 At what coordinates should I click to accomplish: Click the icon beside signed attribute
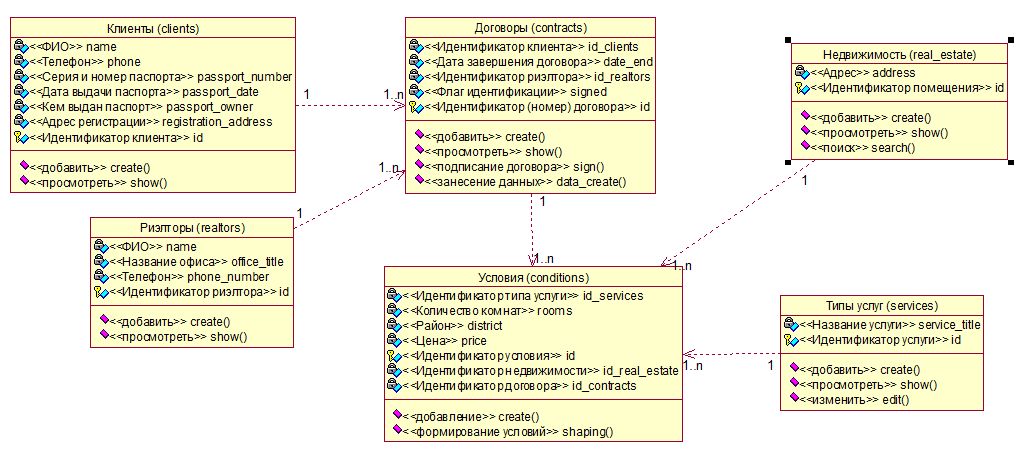point(416,91)
